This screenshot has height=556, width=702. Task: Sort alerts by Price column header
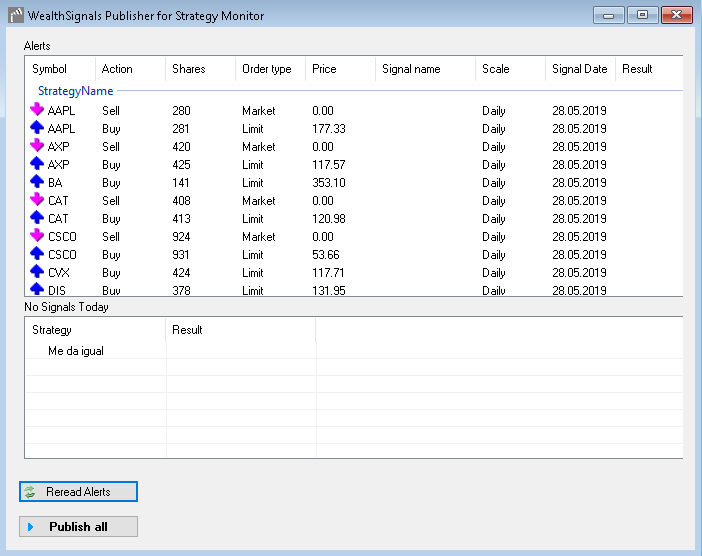pos(324,69)
